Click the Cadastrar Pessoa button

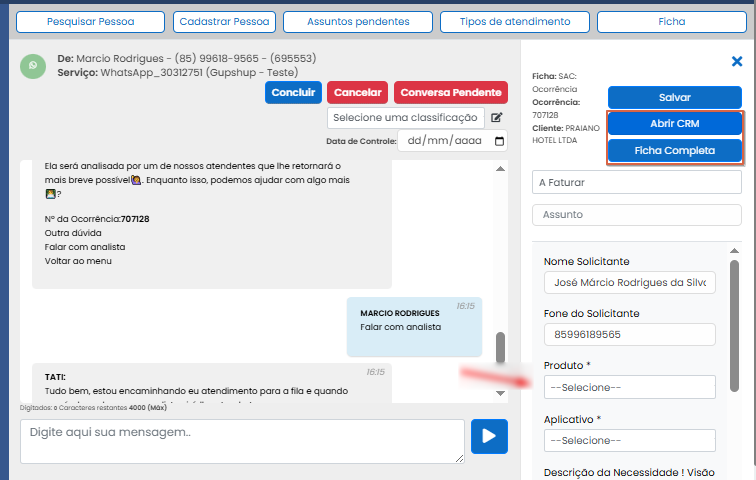224,21
